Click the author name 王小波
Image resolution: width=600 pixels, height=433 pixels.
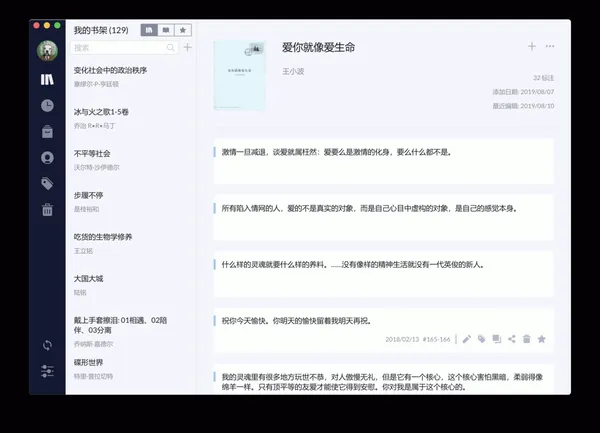[293, 71]
